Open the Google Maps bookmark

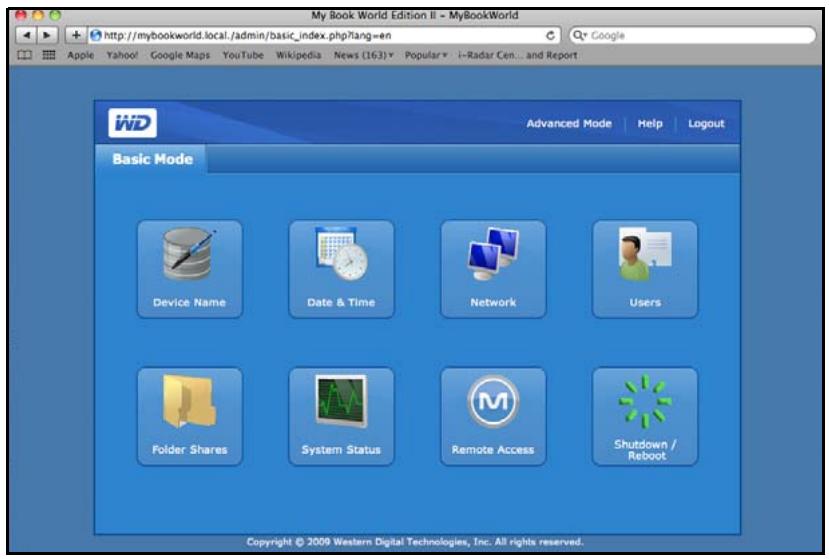point(180,55)
